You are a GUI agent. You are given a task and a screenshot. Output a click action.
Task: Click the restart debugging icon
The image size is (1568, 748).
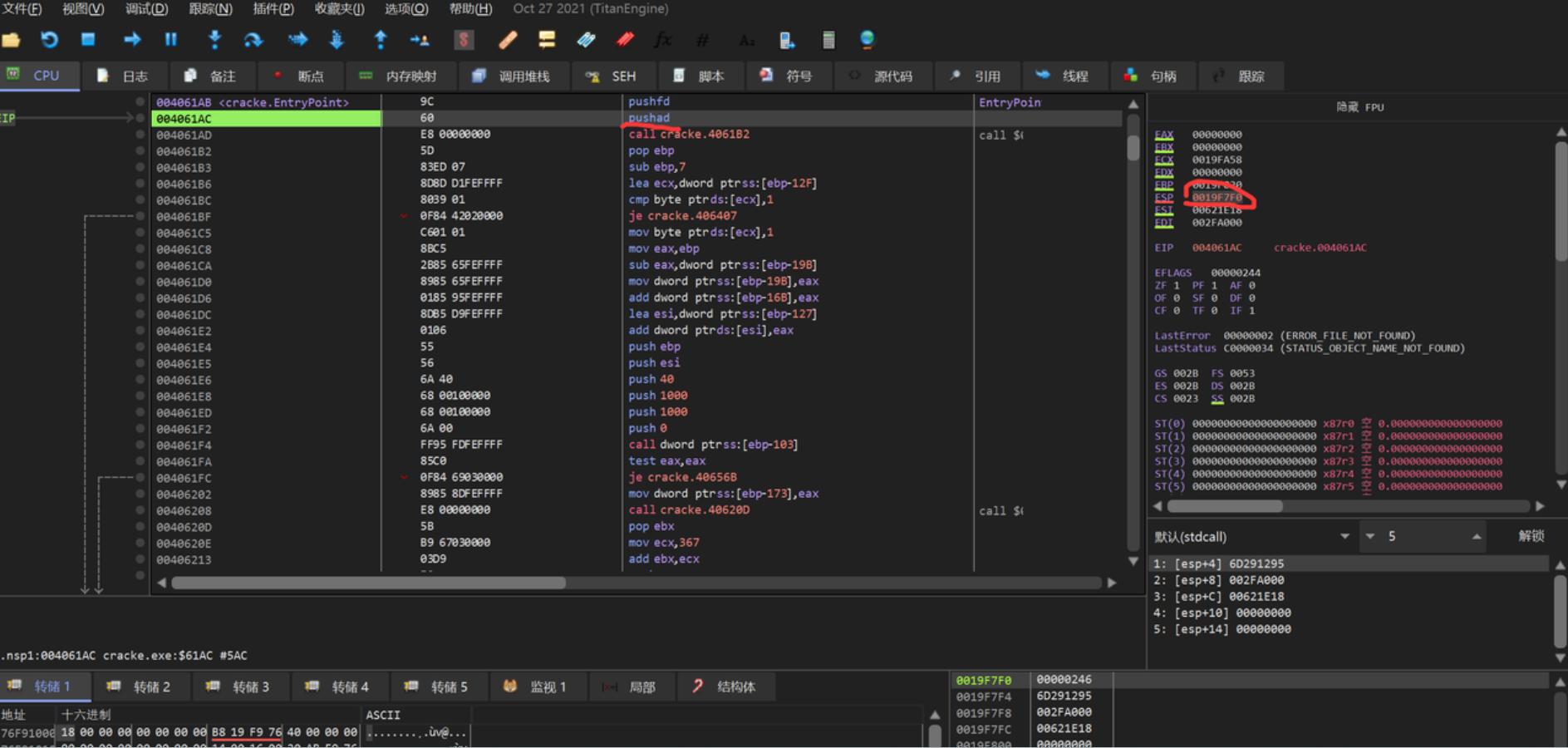pyautogui.click(x=50, y=39)
